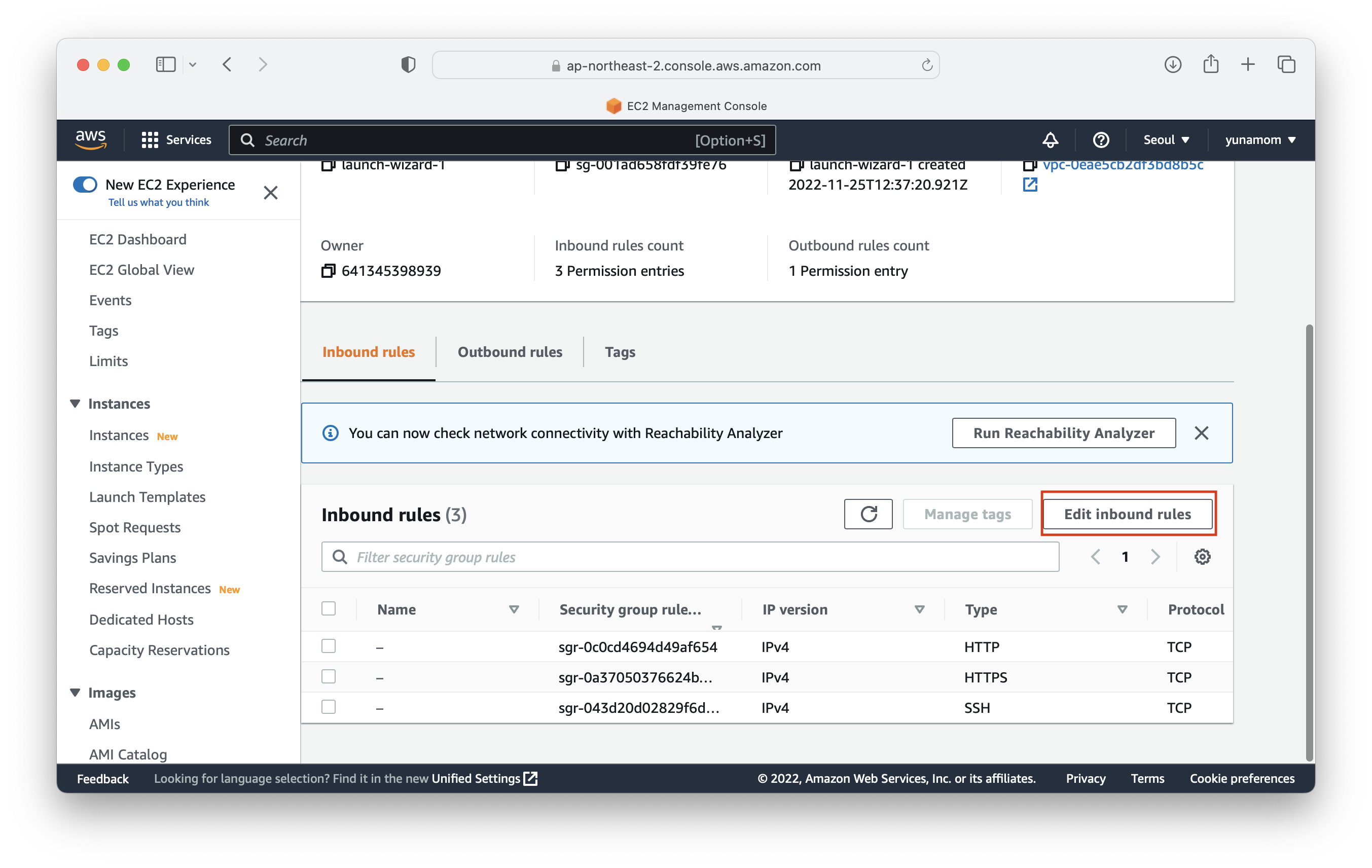Viewport: 1372px width, 868px height.
Task: Open the Seoul region dropdown
Action: click(1166, 139)
